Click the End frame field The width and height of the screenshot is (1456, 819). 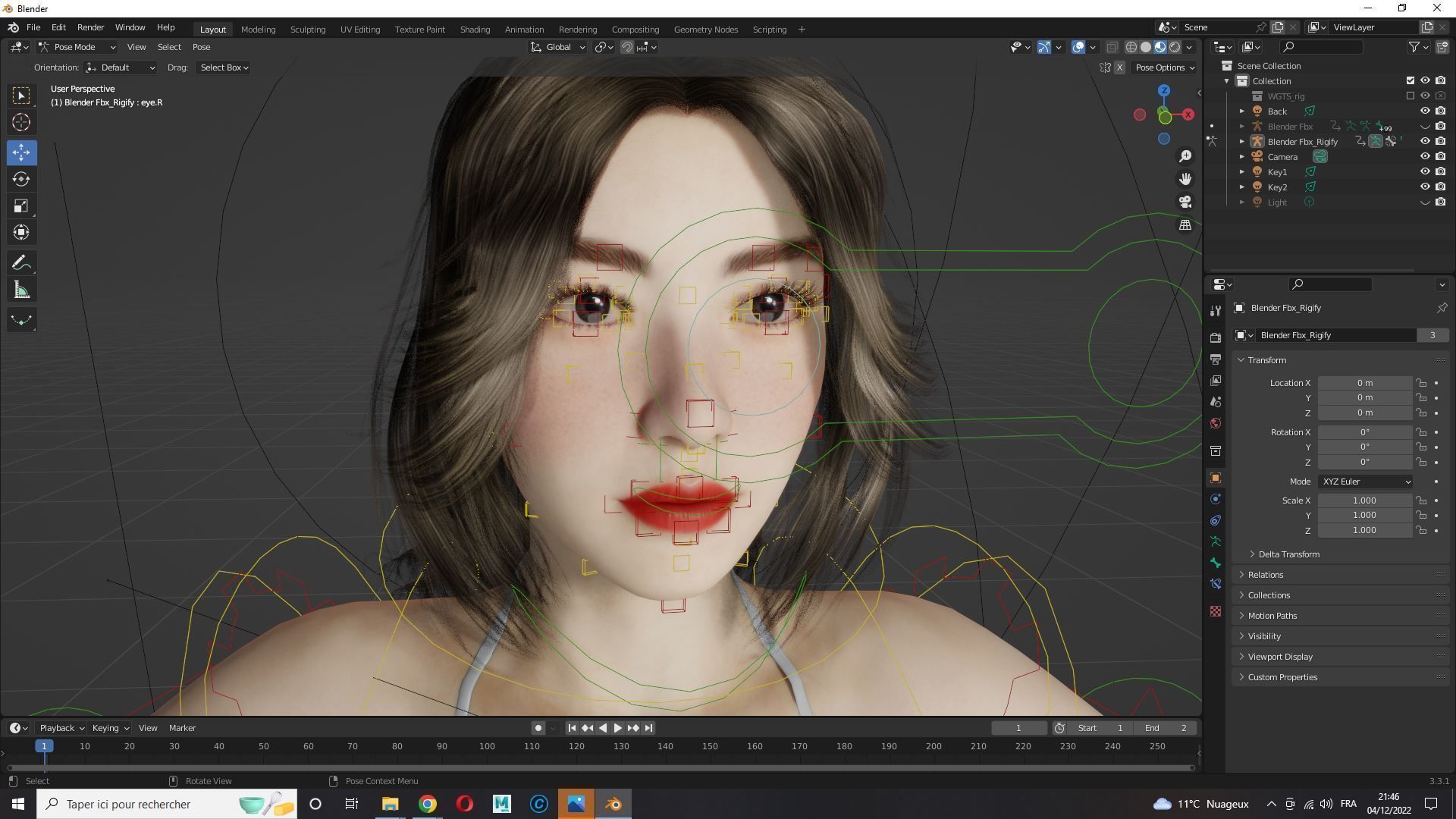pos(1166,728)
